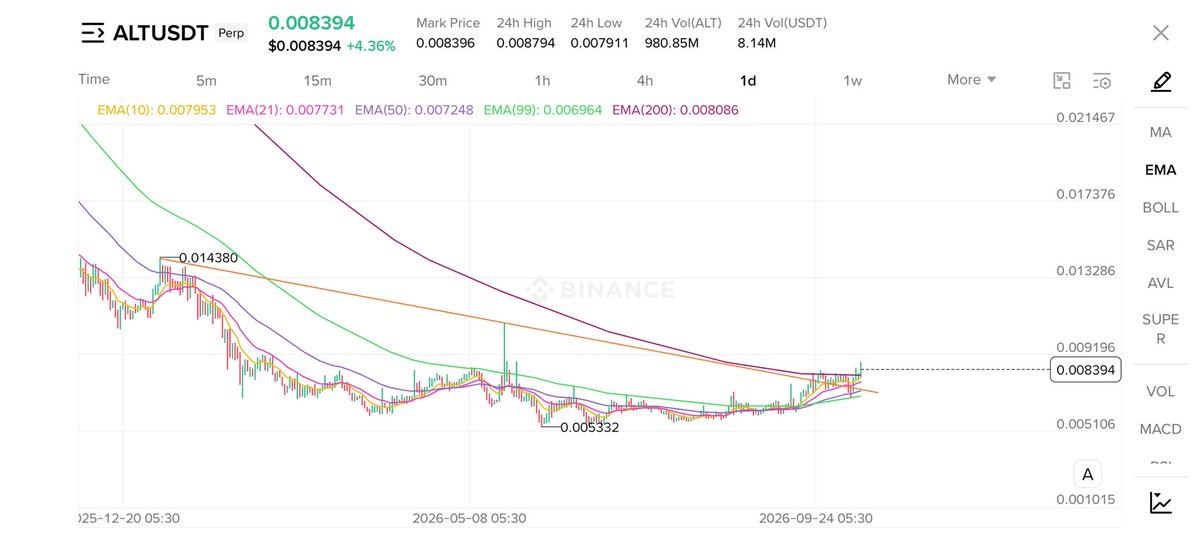Viewport: 1200px width, 553px height.
Task: Select the drawing pencil tool
Action: coord(1160,81)
